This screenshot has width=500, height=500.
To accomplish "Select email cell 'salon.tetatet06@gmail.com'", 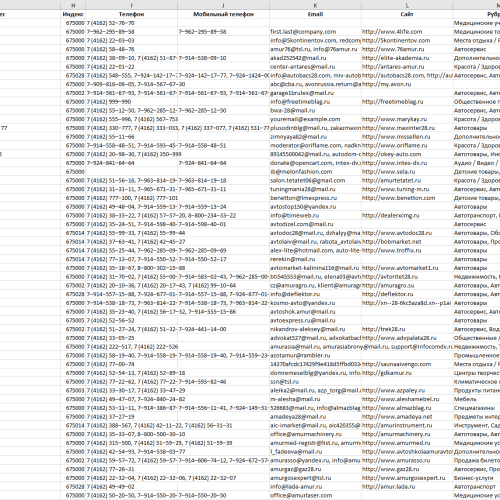I will pyautogui.click(x=315, y=180).
